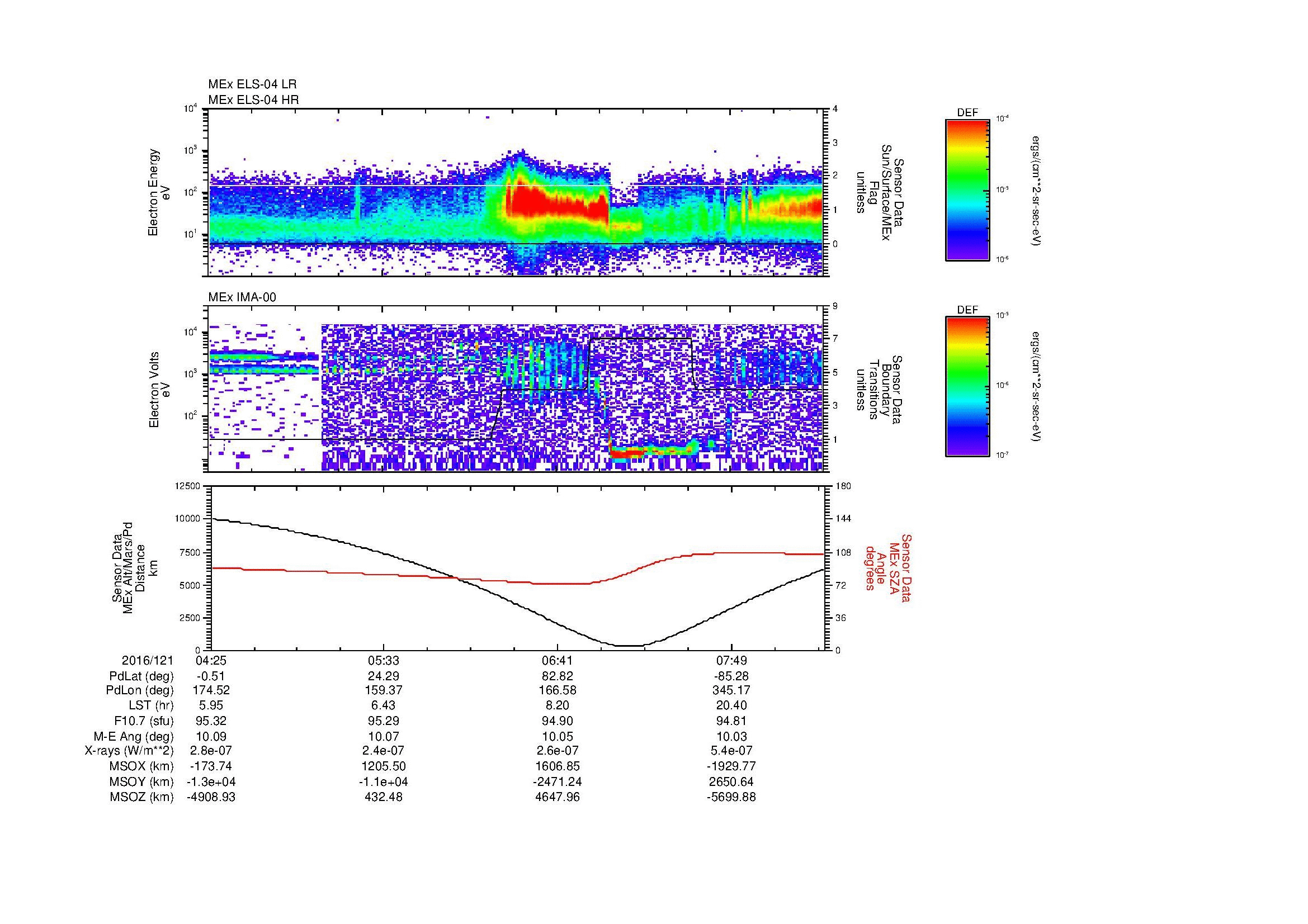Click the '04:25' time tick label

click(211, 660)
